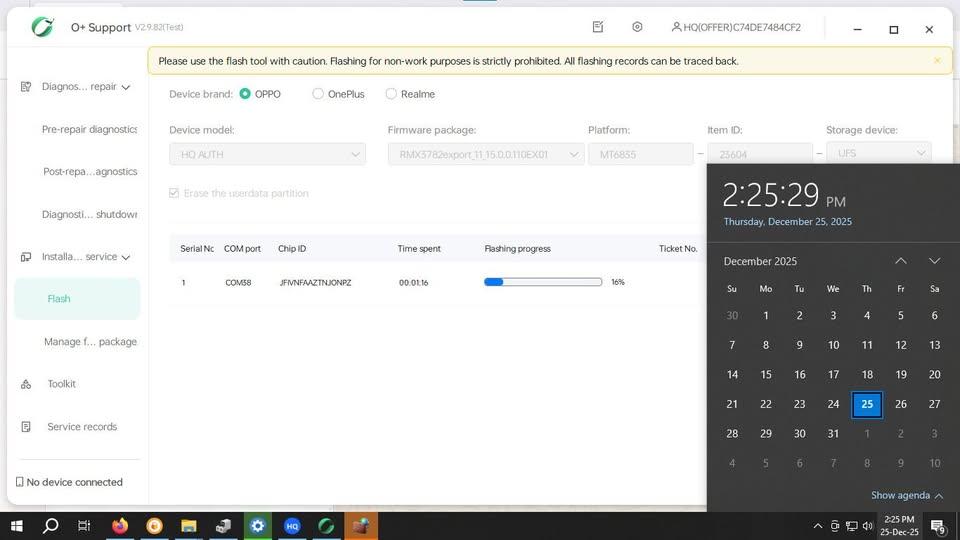Open the volume tray icon
The width and height of the screenshot is (960, 540).
868,526
